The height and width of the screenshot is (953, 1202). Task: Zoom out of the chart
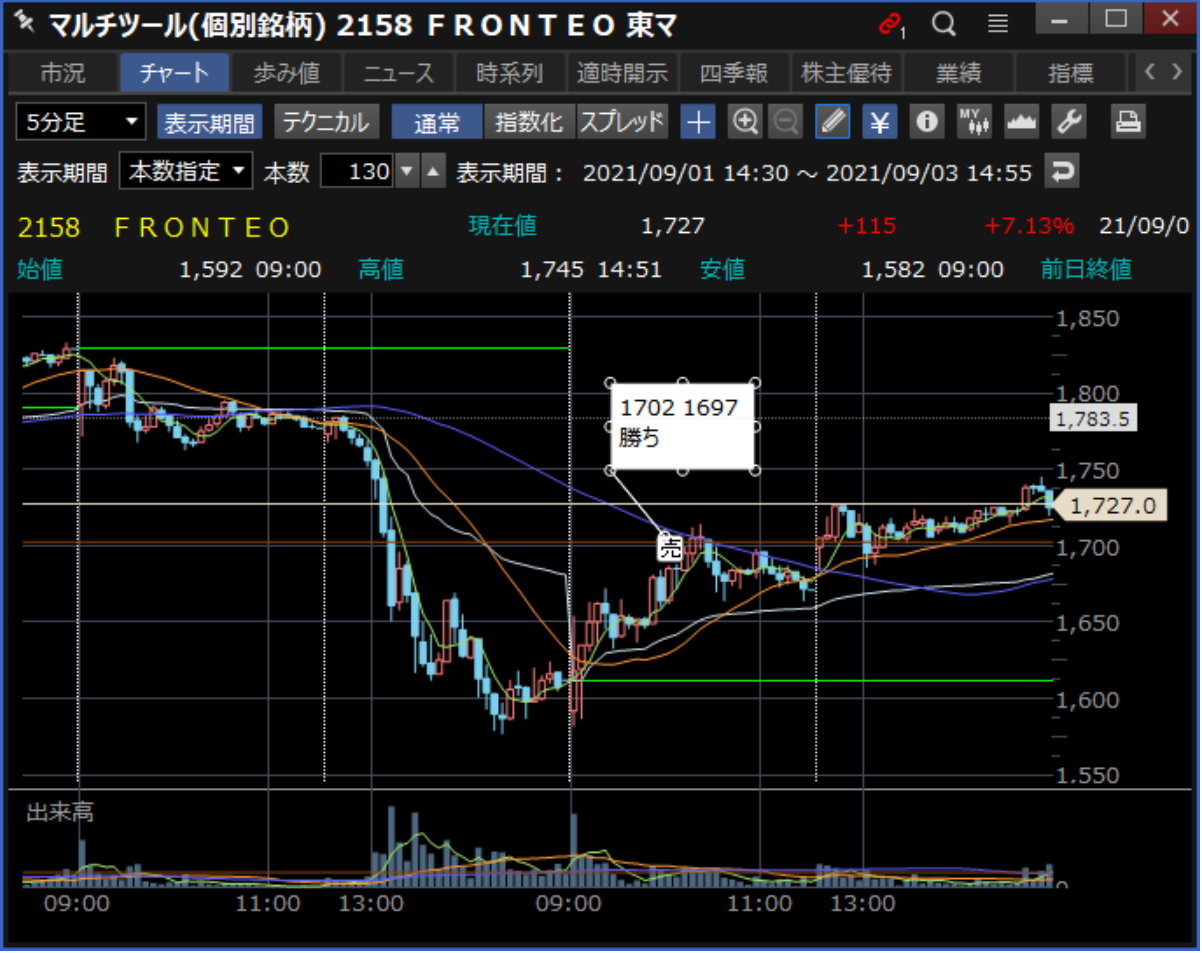click(787, 123)
